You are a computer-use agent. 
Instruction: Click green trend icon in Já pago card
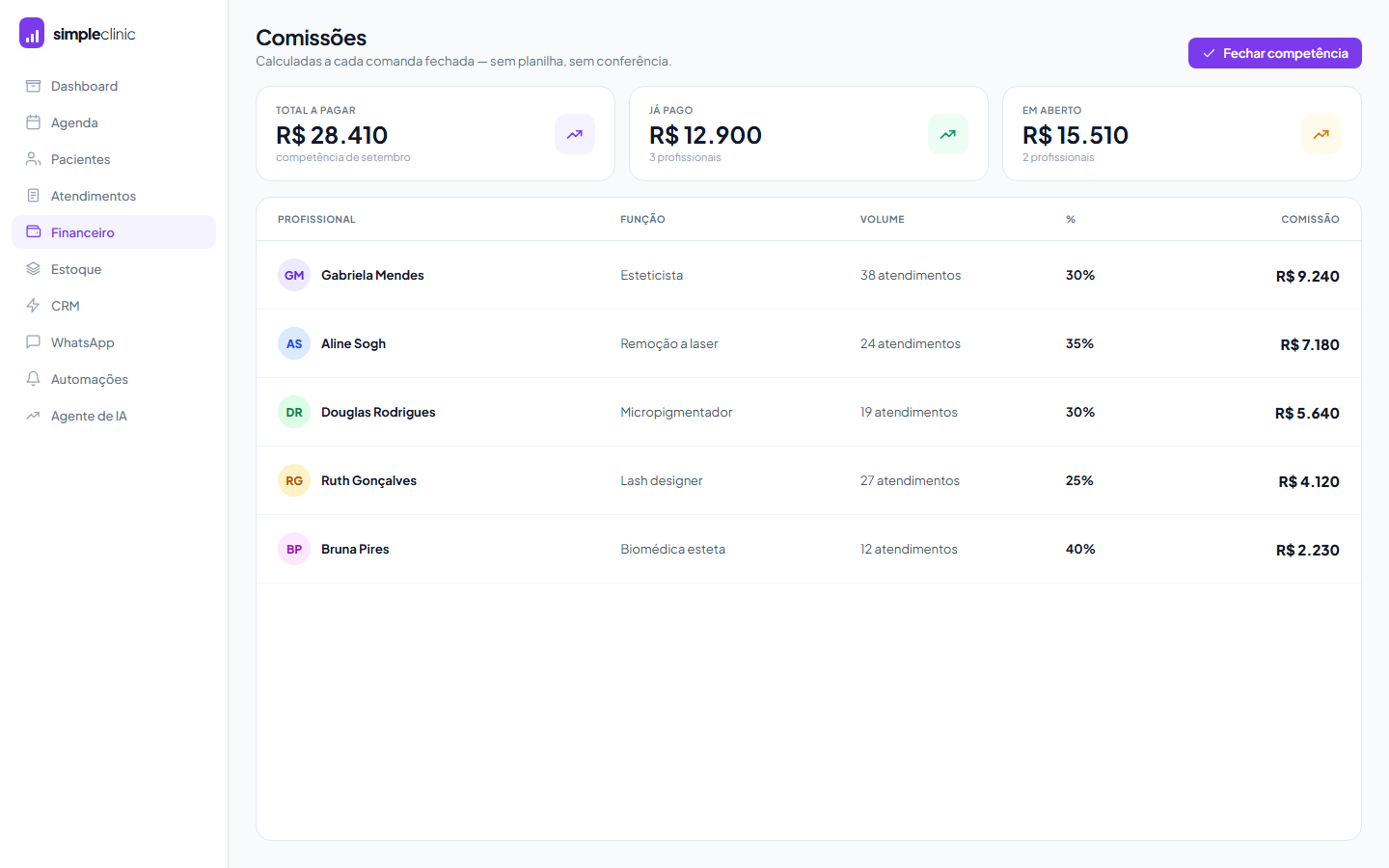pyautogui.click(x=948, y=134)
